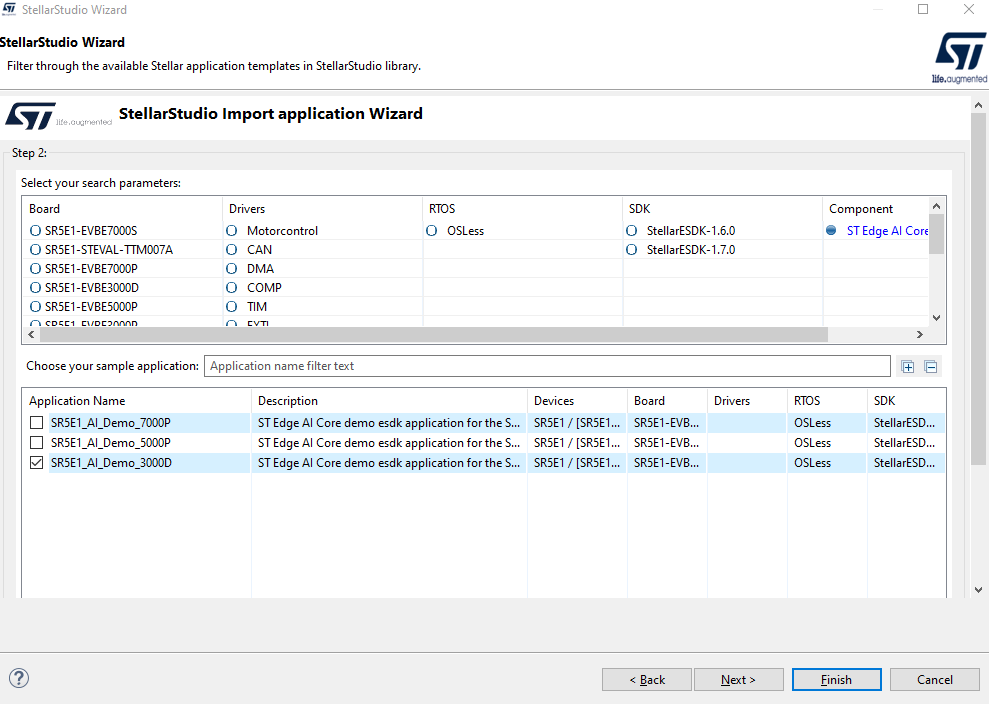Click the deselect-all minus icon near the filter
This screenshot has width=989, height=704.
click(x=930, y=366)
